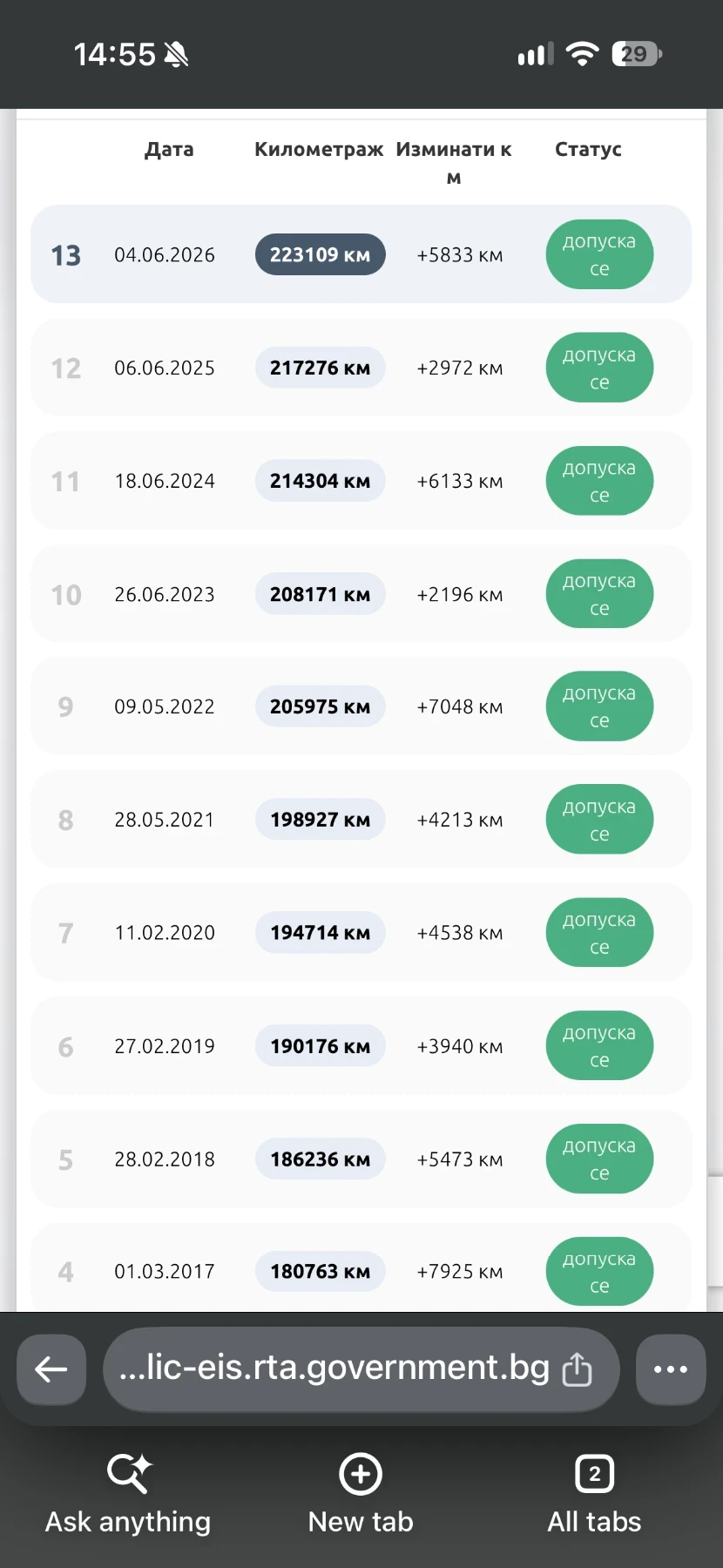Tap the status badge for 06.06.2025

click(599, 368)
